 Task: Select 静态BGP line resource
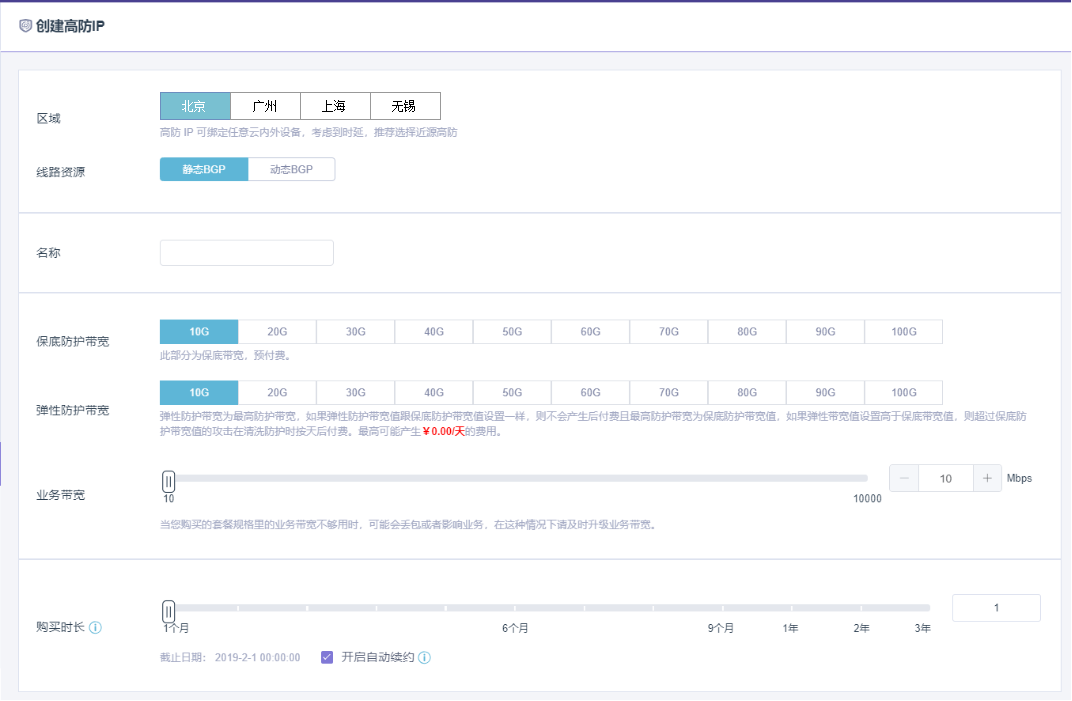click(203, 170)
